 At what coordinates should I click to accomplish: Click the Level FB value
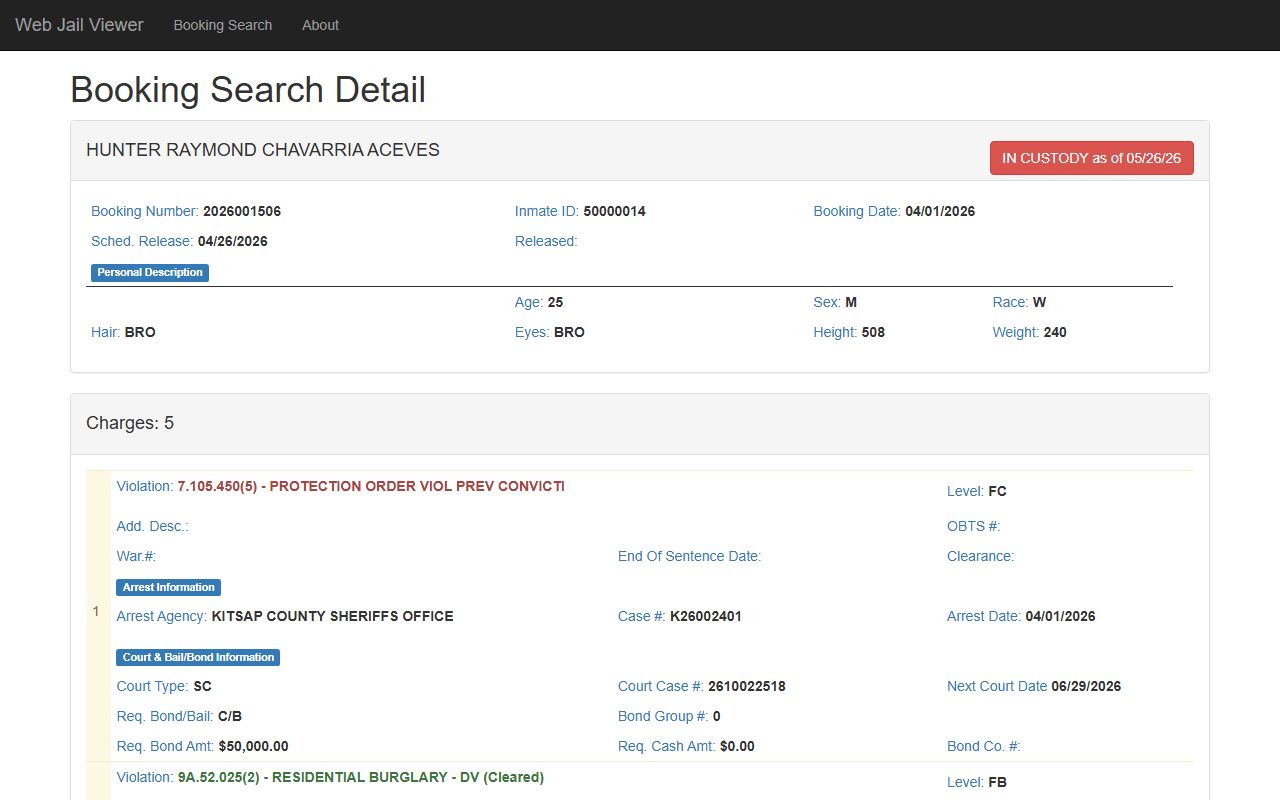(x=997, y=782)
